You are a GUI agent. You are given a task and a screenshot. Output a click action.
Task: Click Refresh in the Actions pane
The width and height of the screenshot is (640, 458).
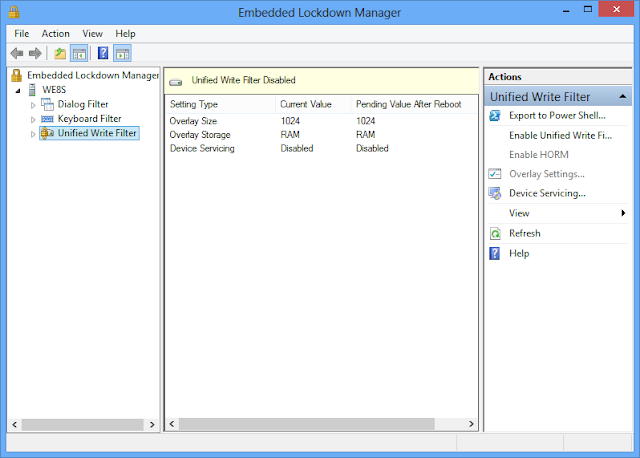(524, 233)
